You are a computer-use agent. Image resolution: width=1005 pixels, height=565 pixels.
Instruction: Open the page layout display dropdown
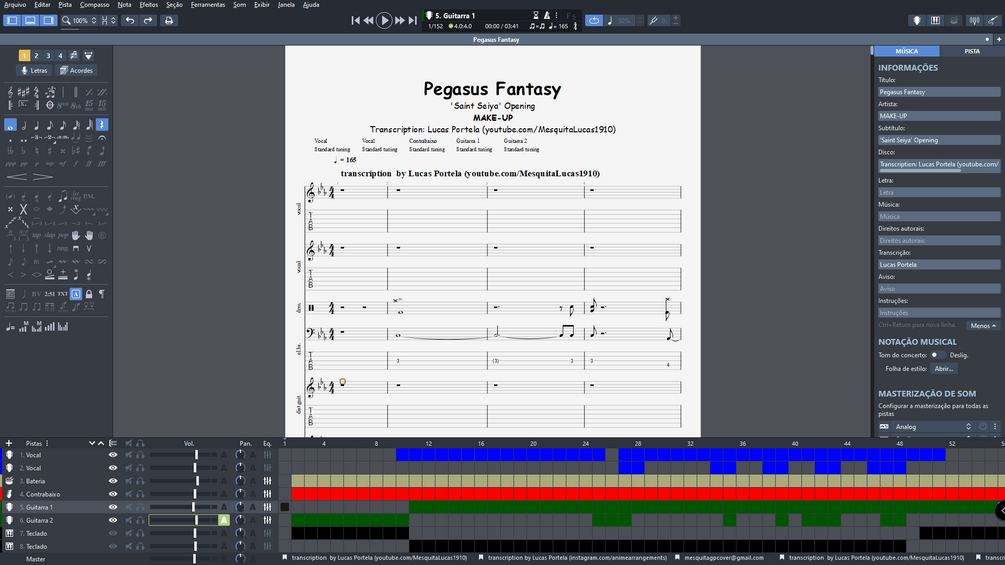pos(108,20)
